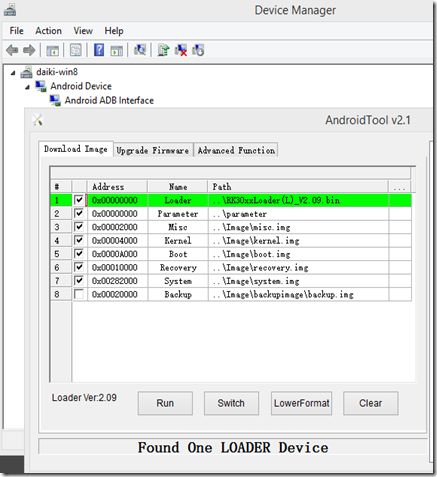Screen dimensions: 437x477
Task: Select the Android Device tree label
Action: 81,86
